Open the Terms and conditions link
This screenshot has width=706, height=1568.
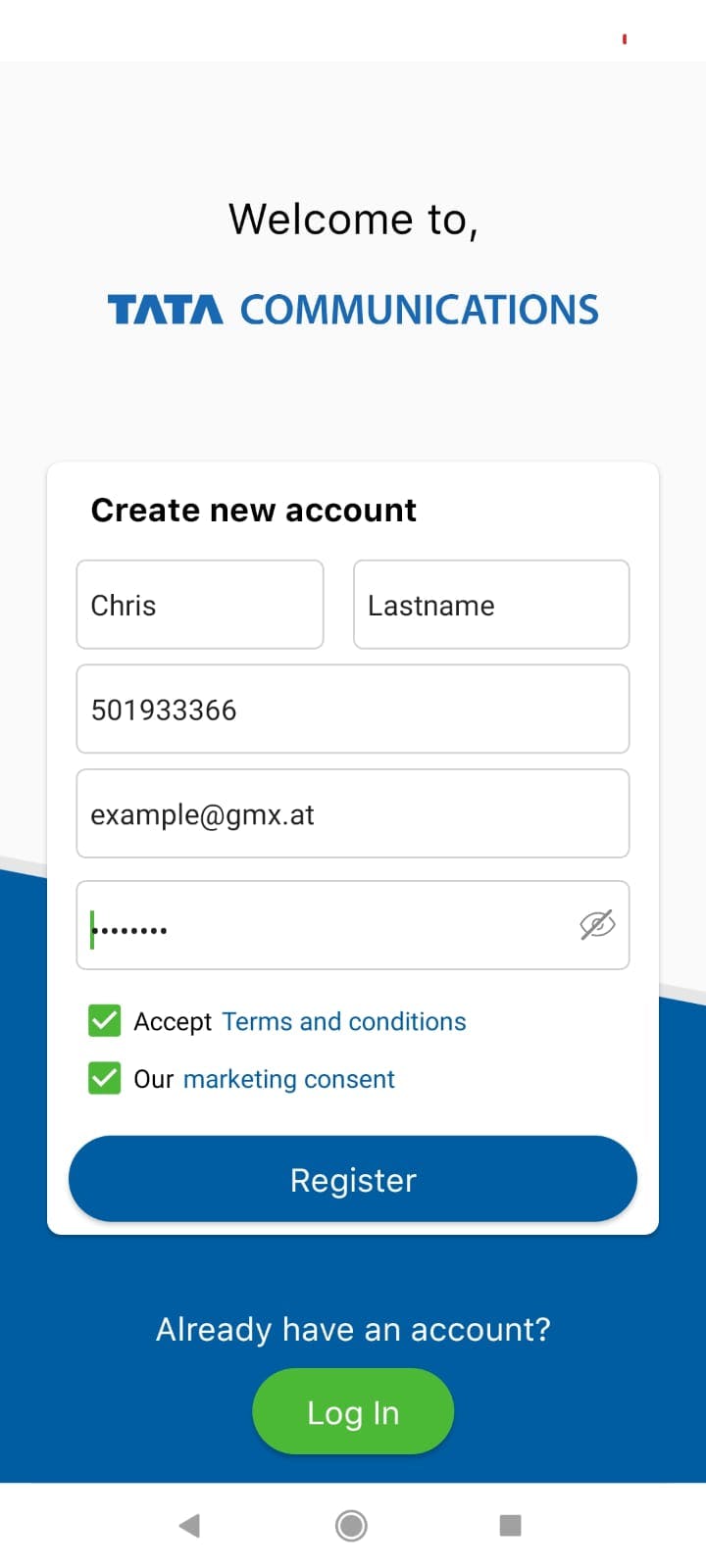(344, 1021)
